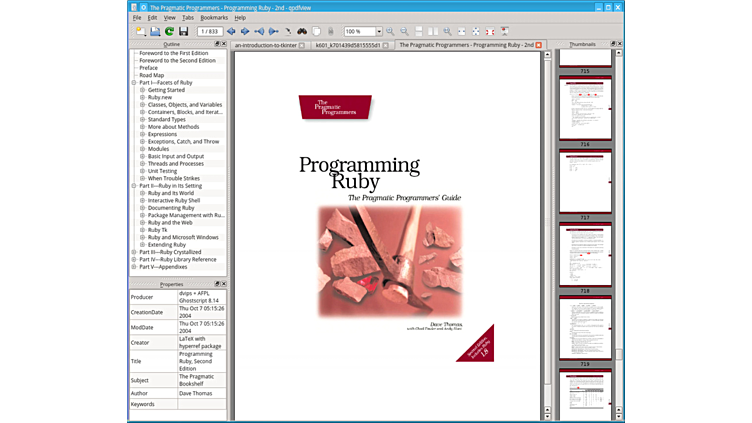
Task: Expand the Getting Started outline node
Action: click(x=142, y=90)
